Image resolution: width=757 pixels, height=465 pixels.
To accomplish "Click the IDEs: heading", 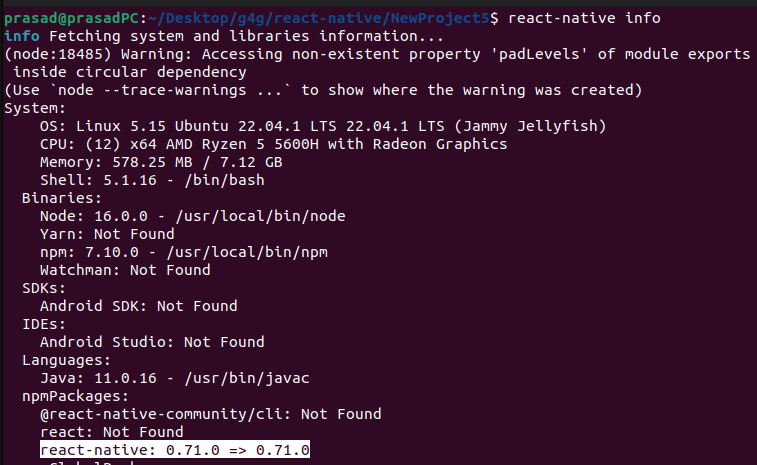I will click(x=43, y=324).
